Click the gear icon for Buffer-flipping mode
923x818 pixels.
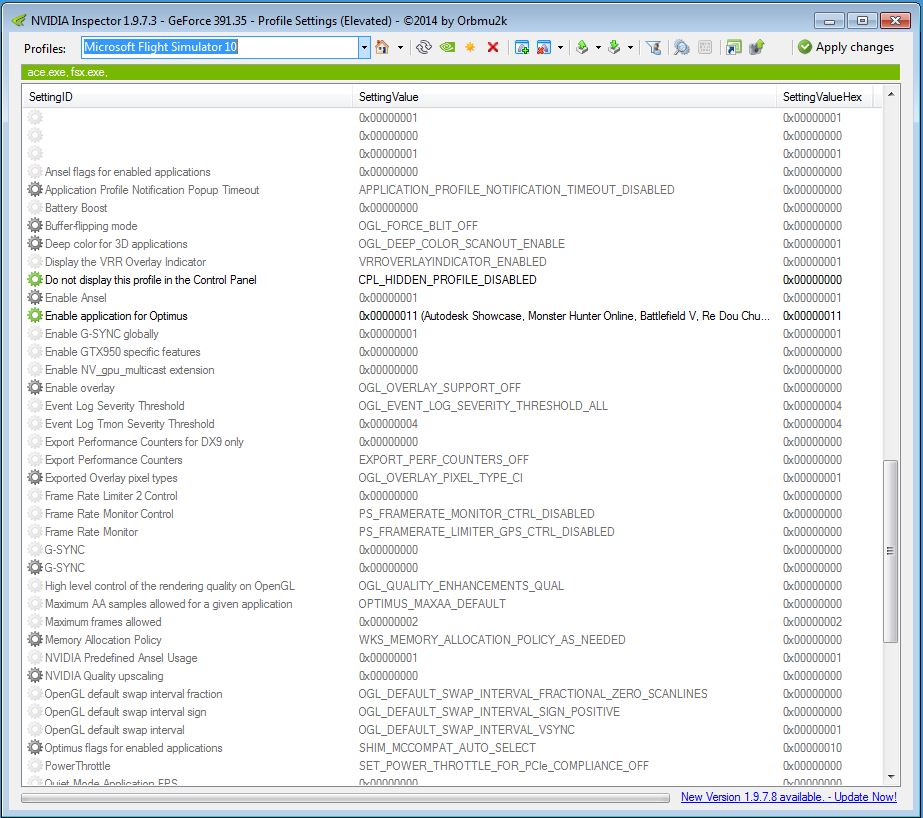[35, 225]
